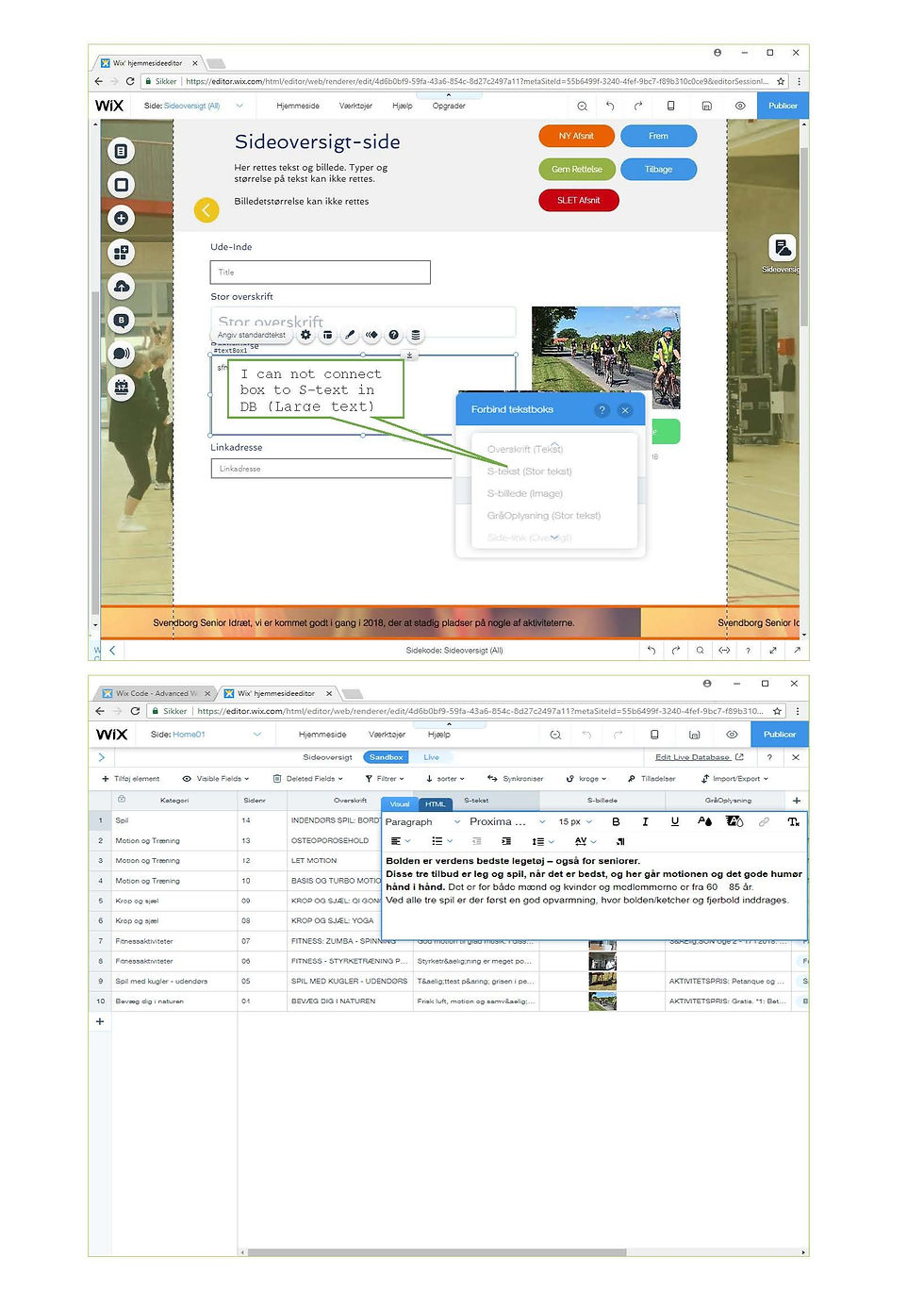Click the red SLET Afsnit button
This screenshot has width=924, height=1307.
pos(578,200)
